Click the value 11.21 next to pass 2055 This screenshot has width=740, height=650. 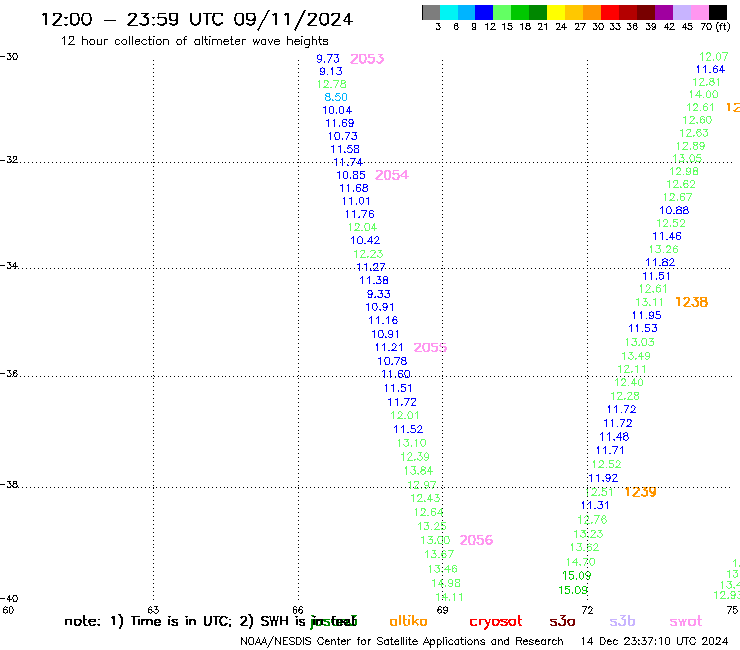click(389, 347)
